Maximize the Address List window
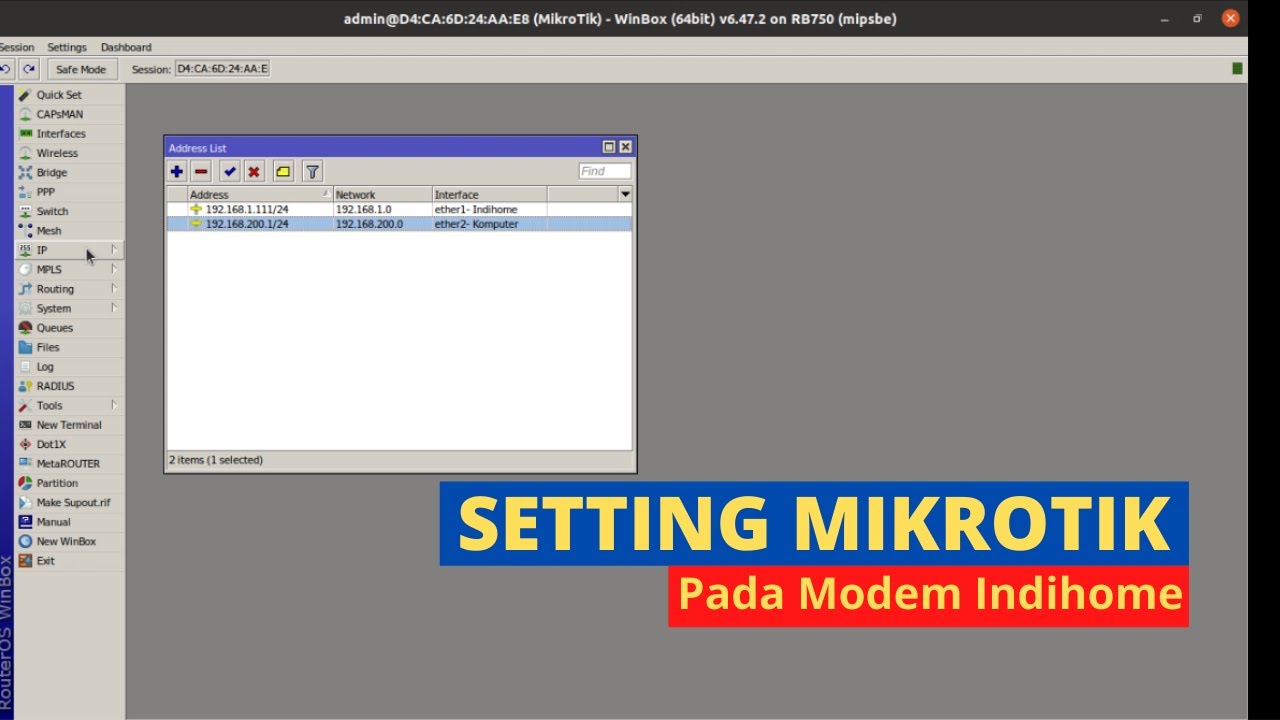The height and width of the screenshot is (720, 1280). pyautogui.click(x=609, y=147)
